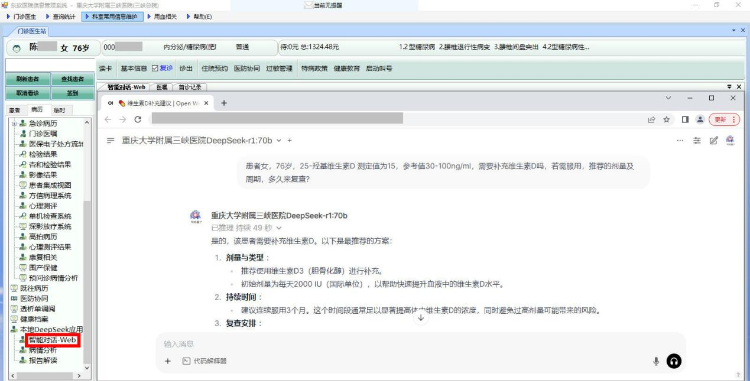Click the tree scrollbar up arrow
This screenshot has height=381, width=750.
tap(87, 123)
